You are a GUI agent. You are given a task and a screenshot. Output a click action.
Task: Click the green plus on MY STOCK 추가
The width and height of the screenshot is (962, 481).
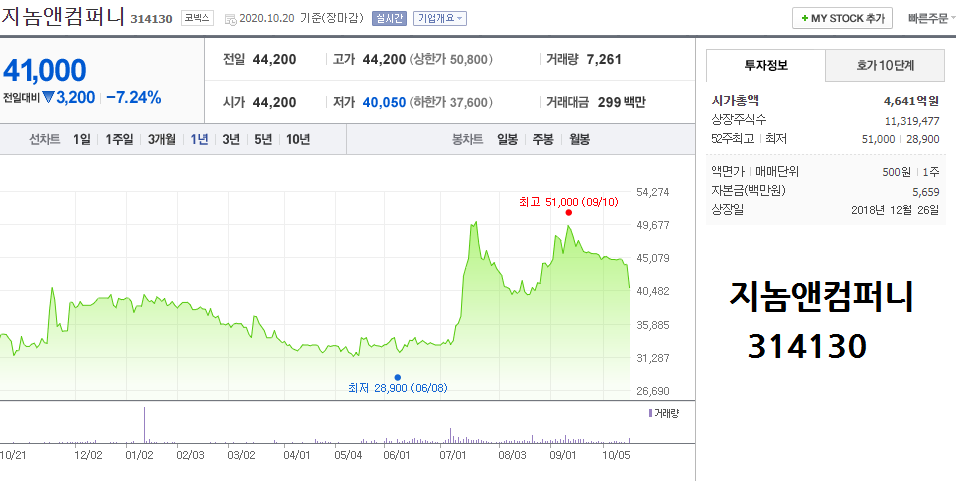click(804, 18)
